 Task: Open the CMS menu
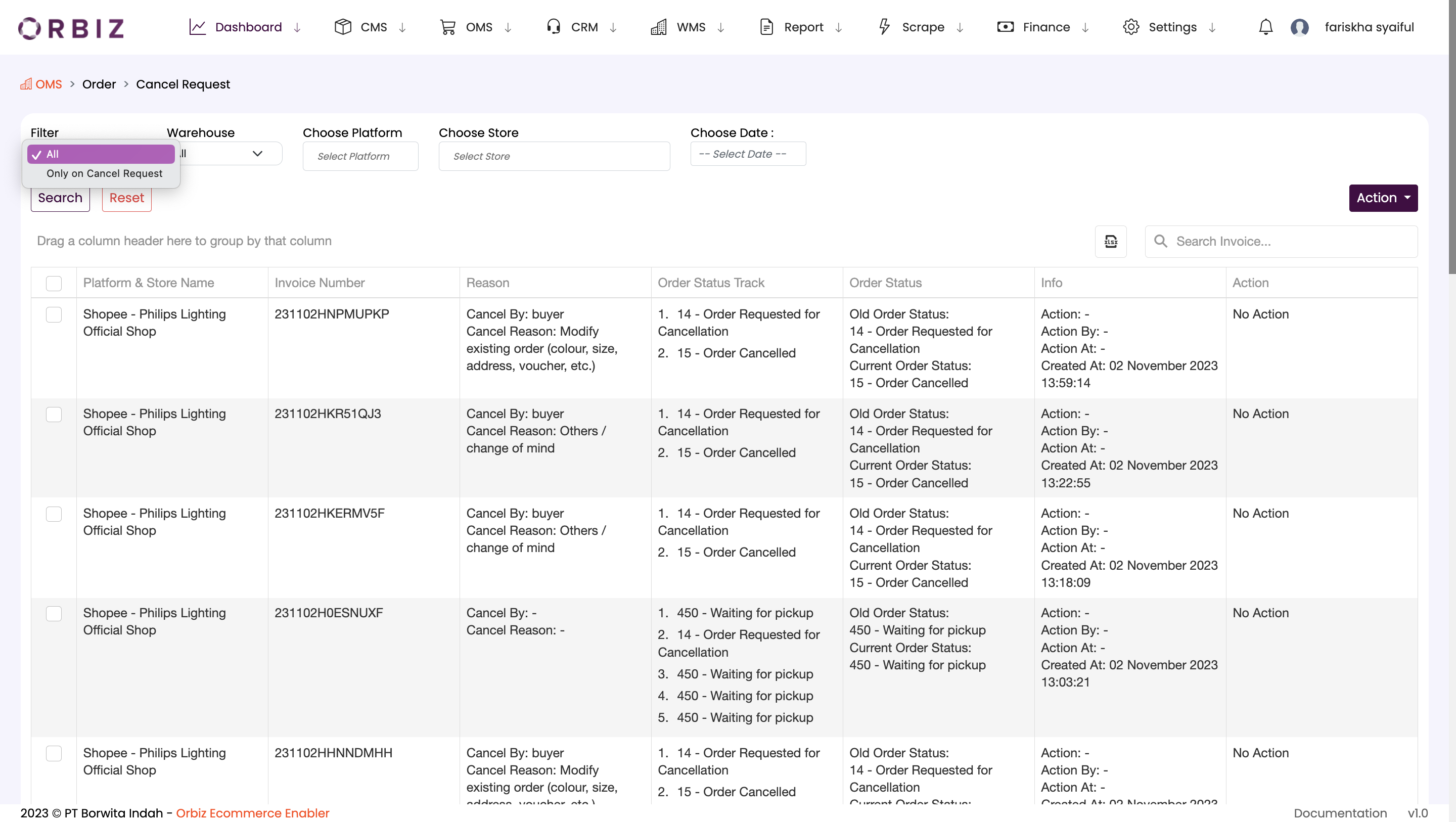pos(374,27)
